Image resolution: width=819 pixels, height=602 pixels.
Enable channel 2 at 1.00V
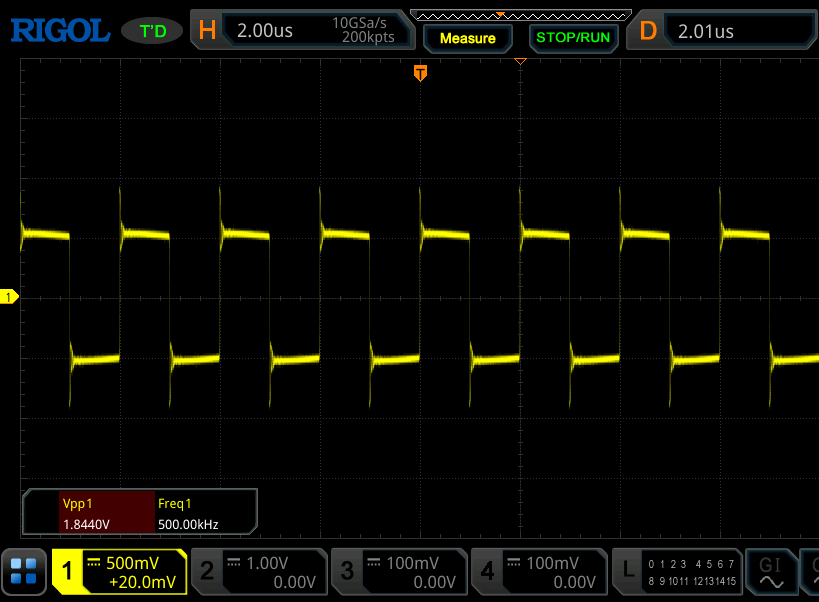(x=259, y=572)
